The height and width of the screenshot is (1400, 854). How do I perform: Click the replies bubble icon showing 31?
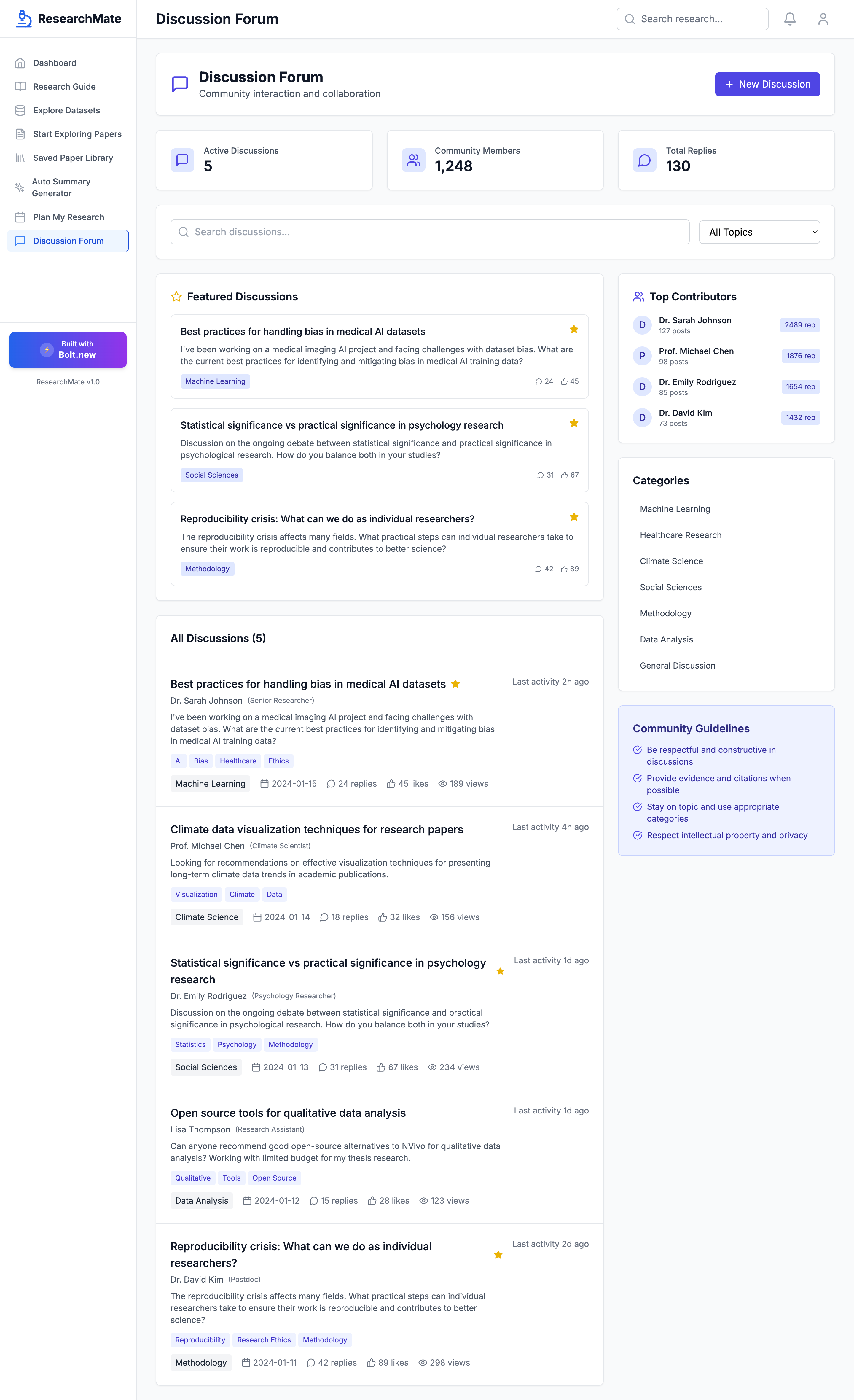pyautogui.click(x=540, y=475)
